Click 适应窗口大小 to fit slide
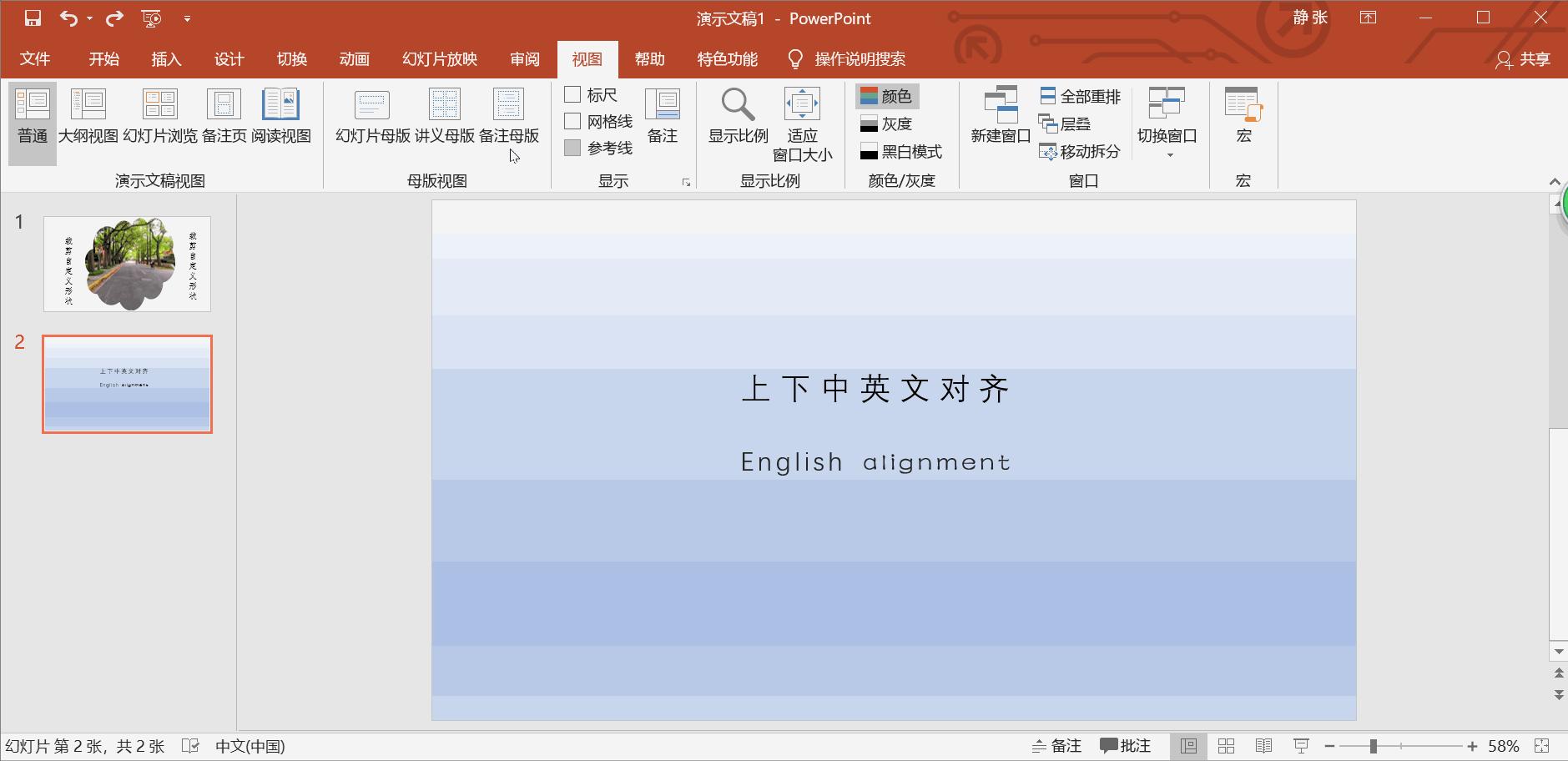The image size is (1568, 761). tap(802, 121)
